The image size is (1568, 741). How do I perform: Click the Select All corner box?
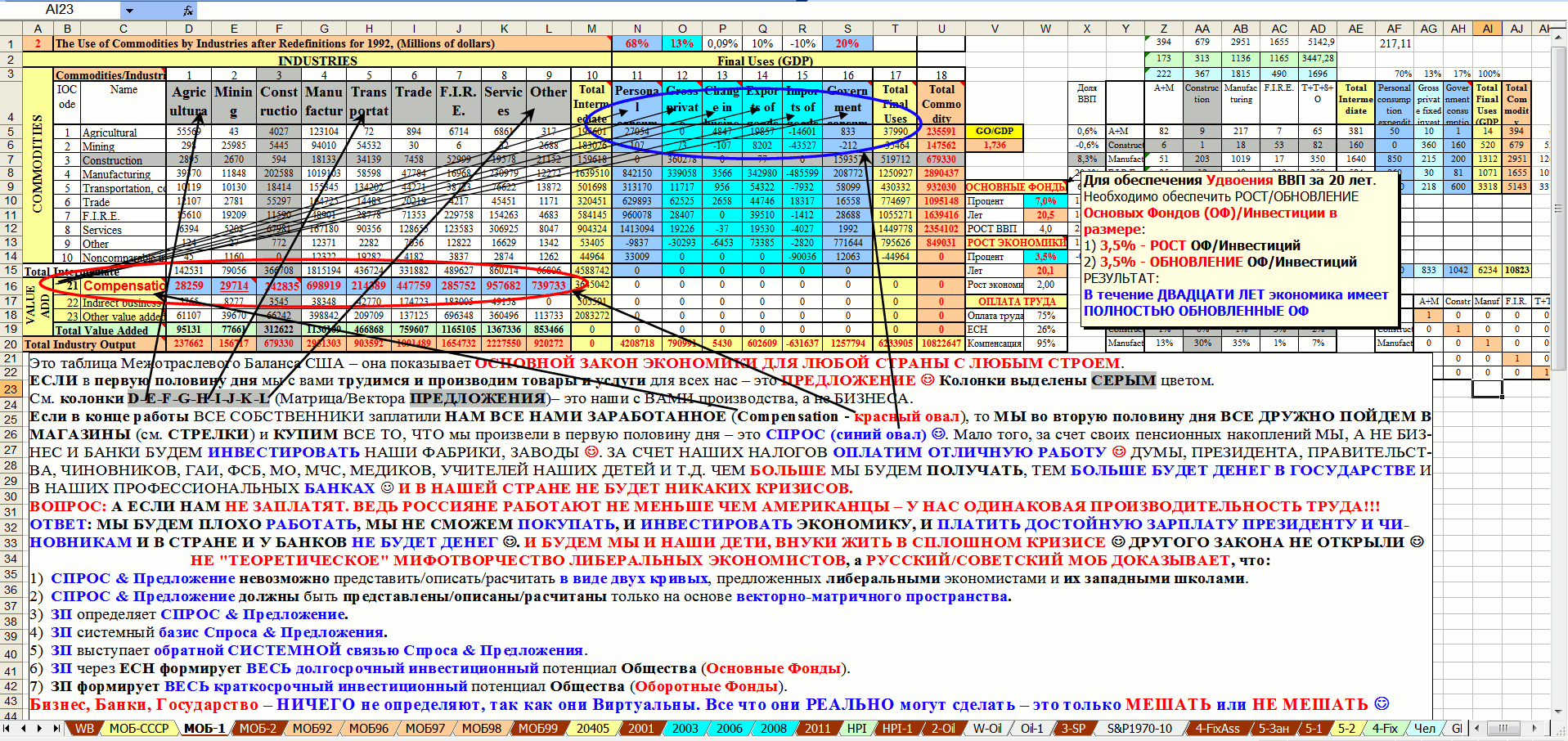tap(11, 29)
